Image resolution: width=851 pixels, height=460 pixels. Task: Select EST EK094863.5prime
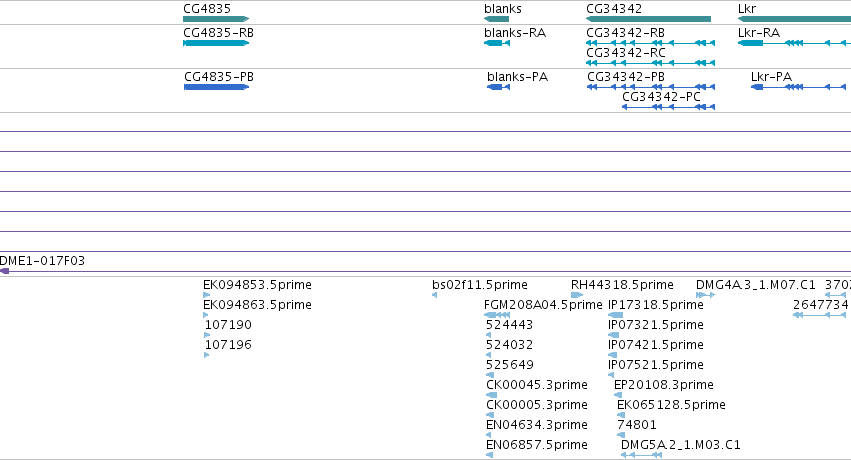257,305
